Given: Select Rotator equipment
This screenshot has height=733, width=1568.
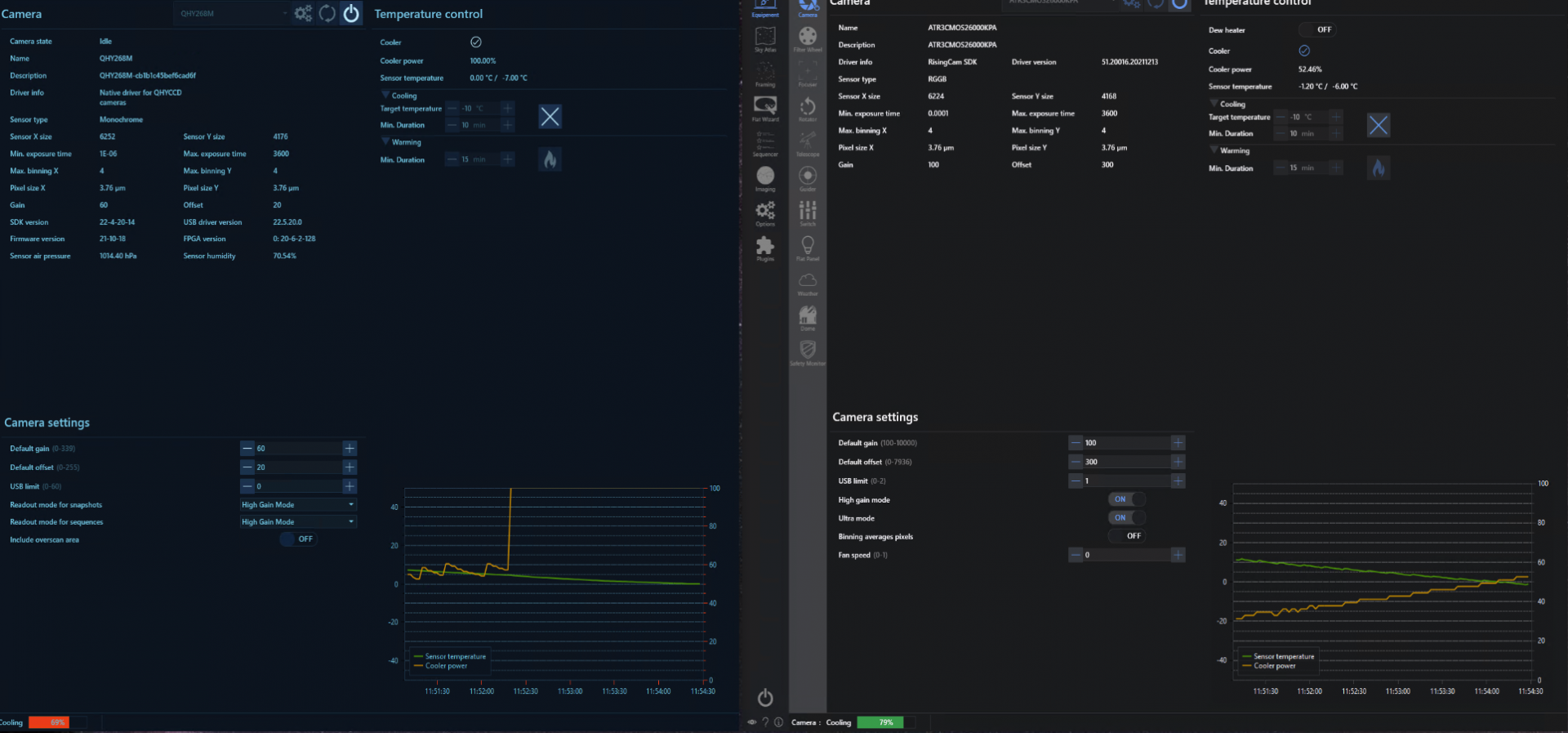Looking at the screenshot, I should pyautogui.click(x=808, y=108).
